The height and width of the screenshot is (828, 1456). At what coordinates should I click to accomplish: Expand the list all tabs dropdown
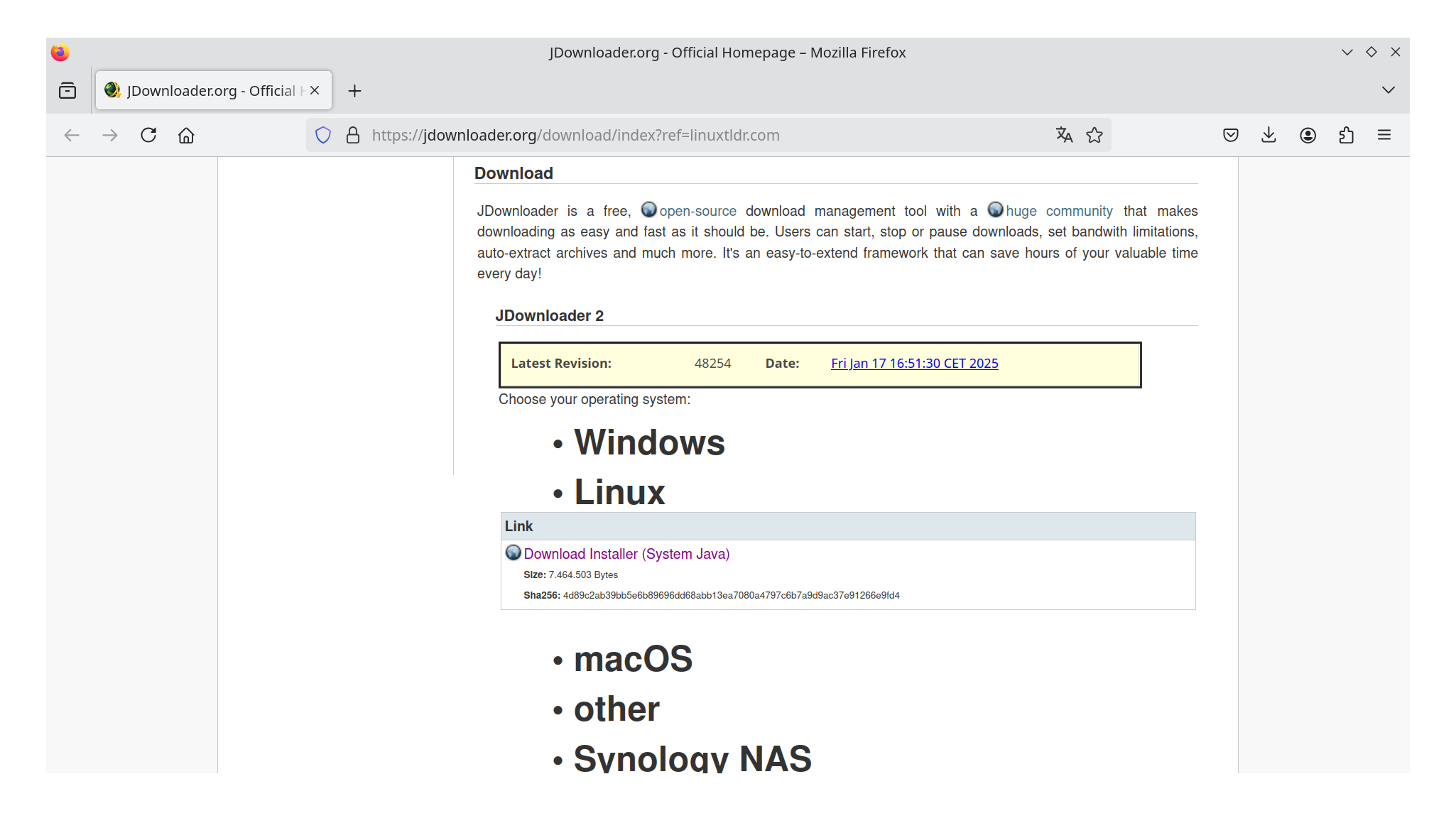(x=1389, y=90)
